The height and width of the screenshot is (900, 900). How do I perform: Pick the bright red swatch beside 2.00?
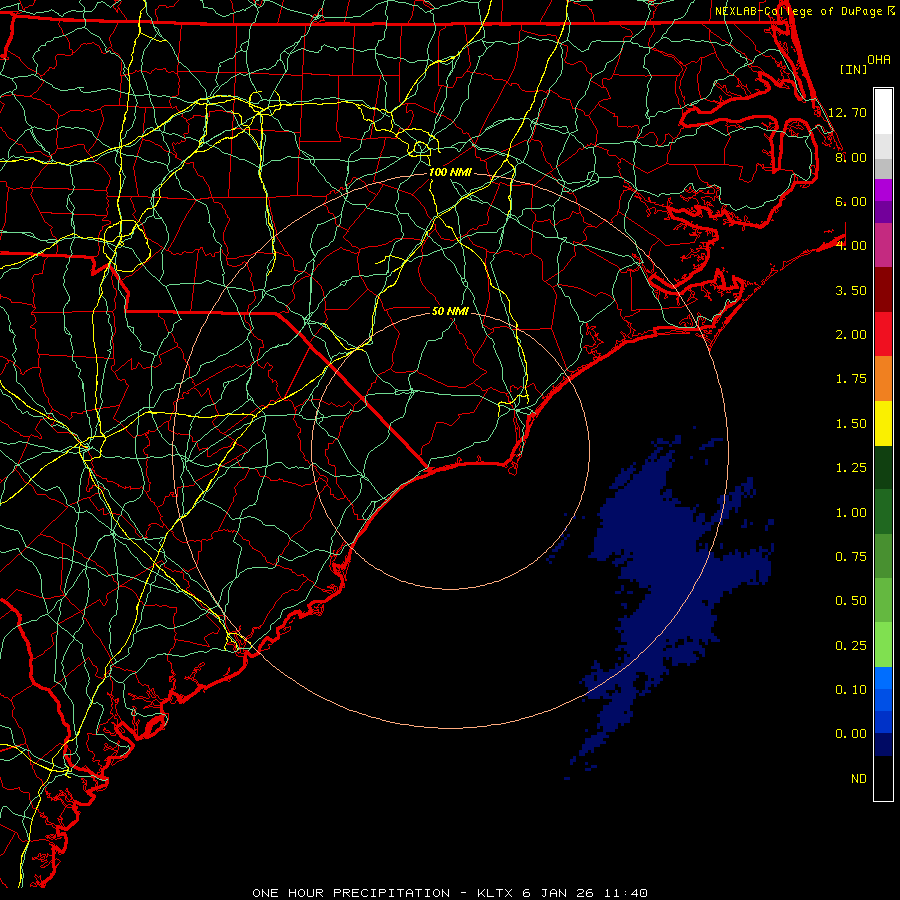pyautogui.click(x=883, y=334)
